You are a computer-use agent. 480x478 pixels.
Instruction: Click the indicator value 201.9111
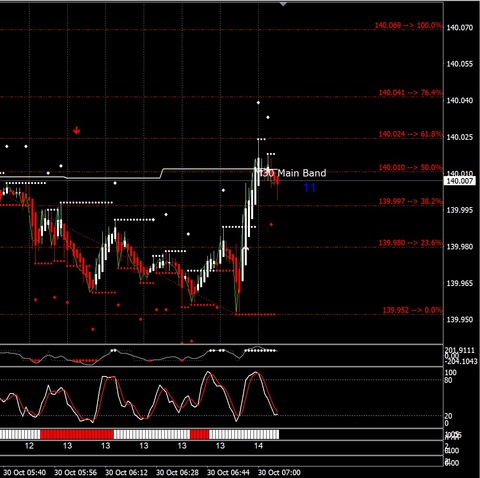click(459, 350)
